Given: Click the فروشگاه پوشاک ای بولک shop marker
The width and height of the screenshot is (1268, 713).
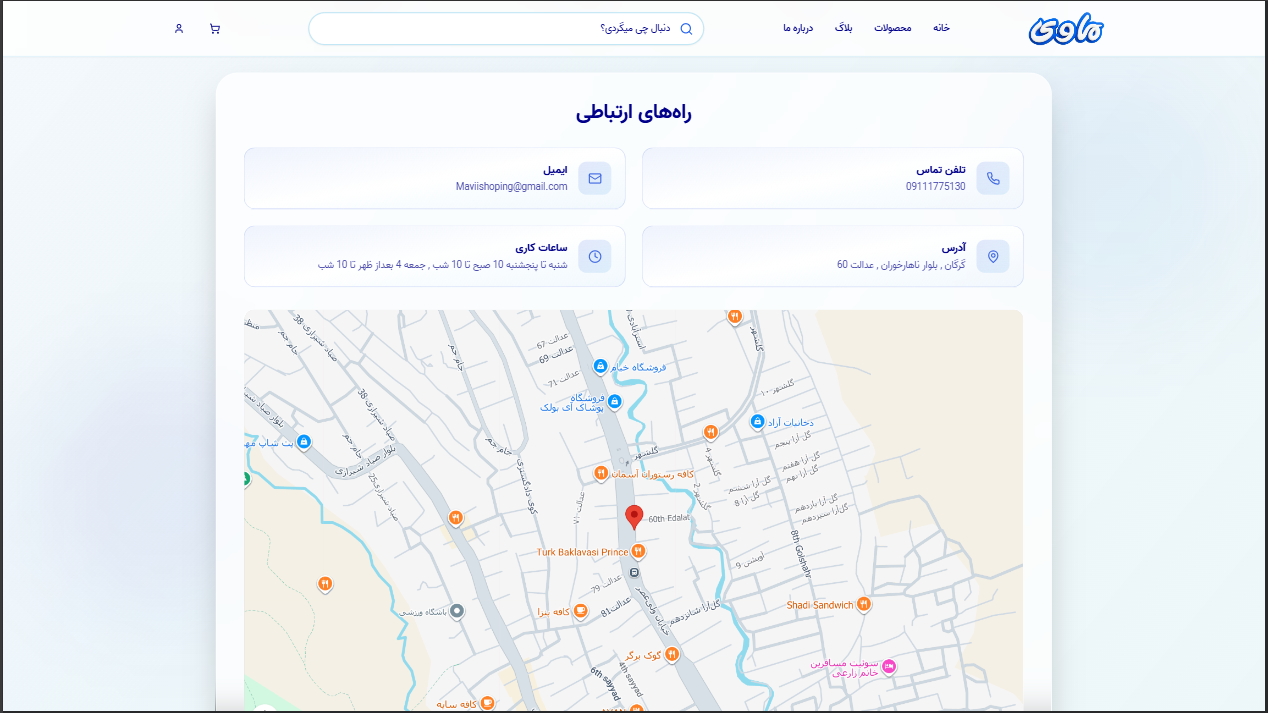Looking at the screenshot, I should (615, 402).
